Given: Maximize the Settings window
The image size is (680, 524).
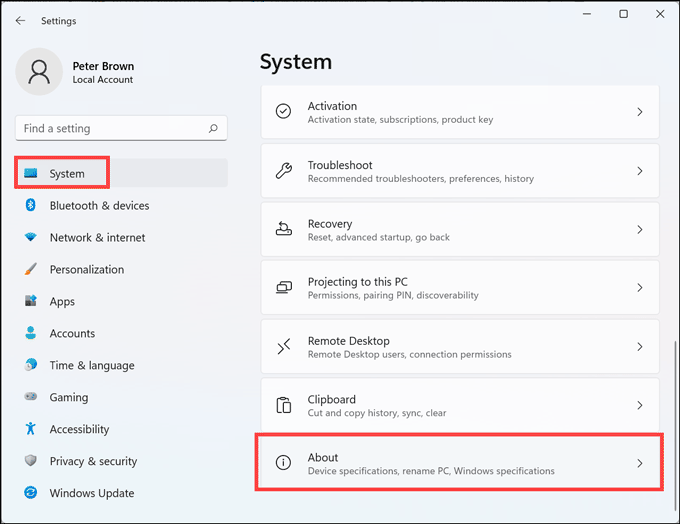Looking at the screenshot, I should tap(623, 14).
